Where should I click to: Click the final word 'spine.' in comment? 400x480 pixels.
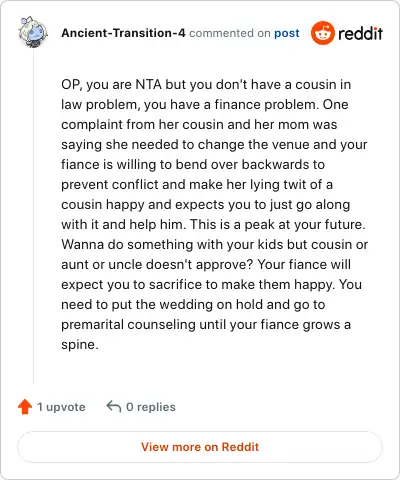[x=80, y=345]
